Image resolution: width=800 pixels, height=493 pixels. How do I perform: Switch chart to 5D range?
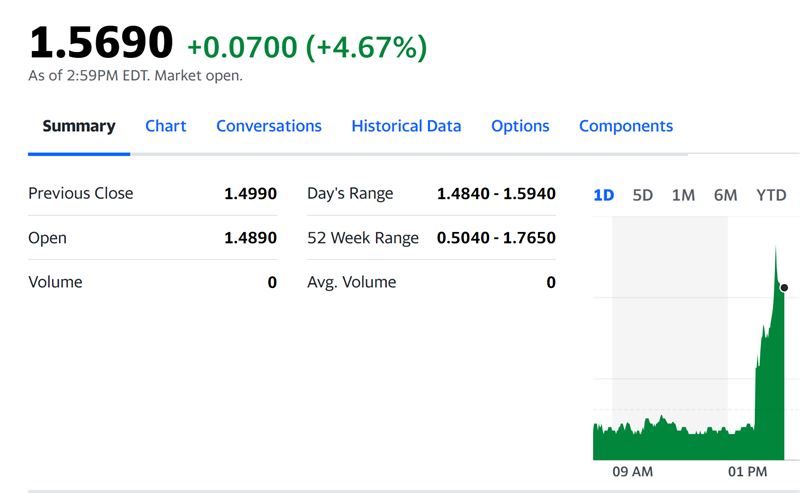643,195
